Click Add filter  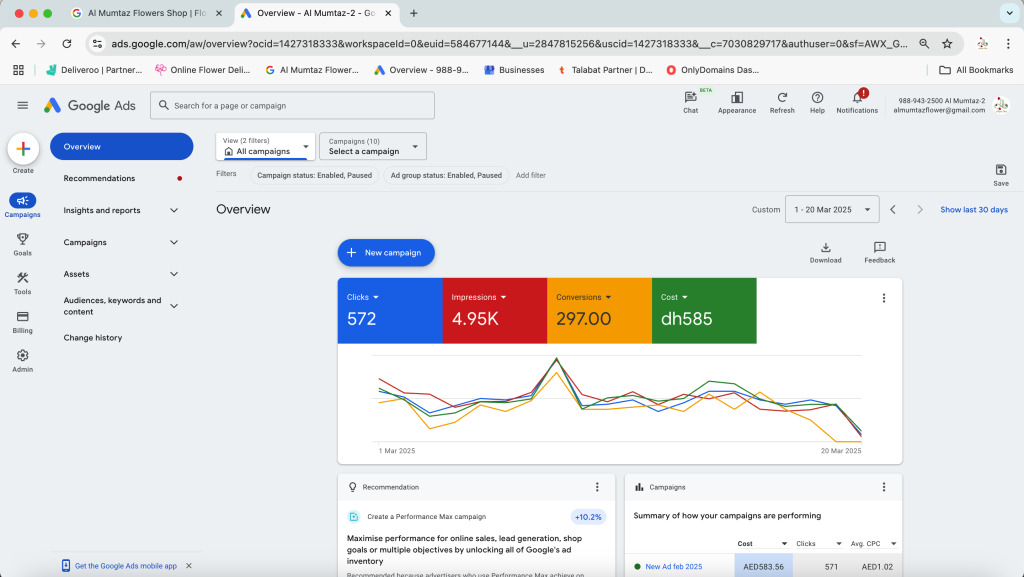pyautogui.click(x=530, y=175)
